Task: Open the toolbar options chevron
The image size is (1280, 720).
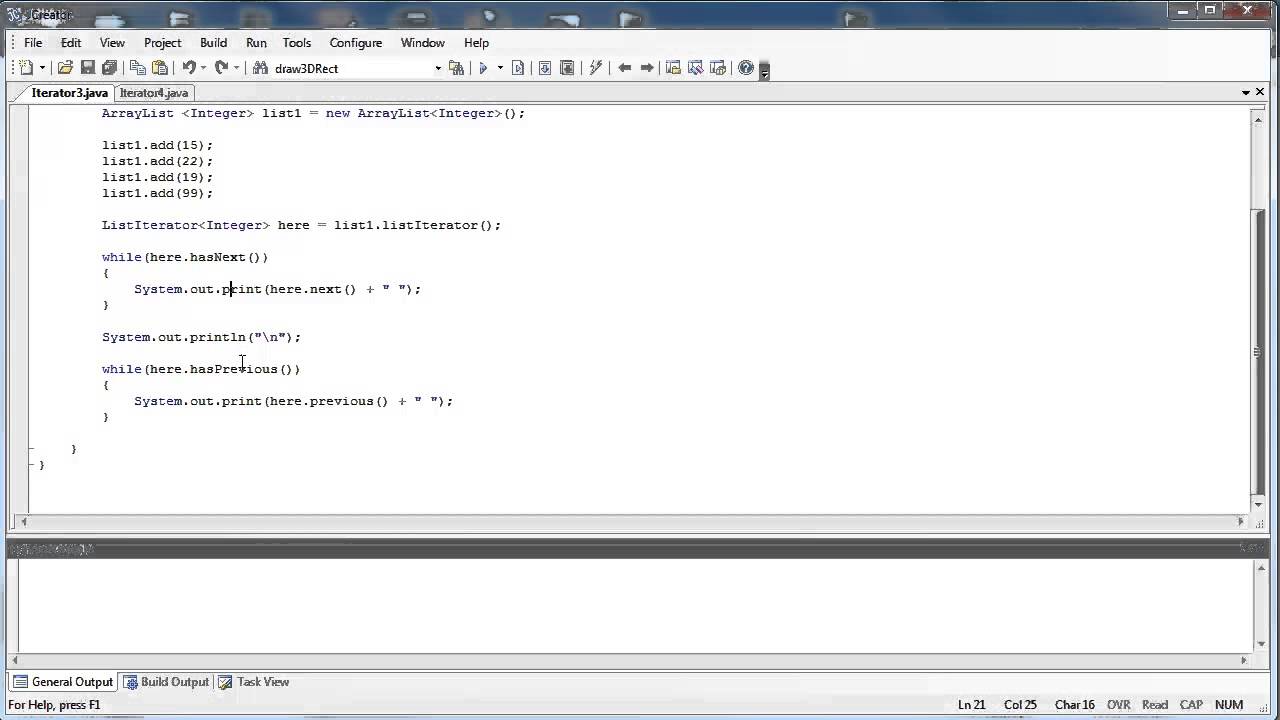Action: click(x=765, y=70)
